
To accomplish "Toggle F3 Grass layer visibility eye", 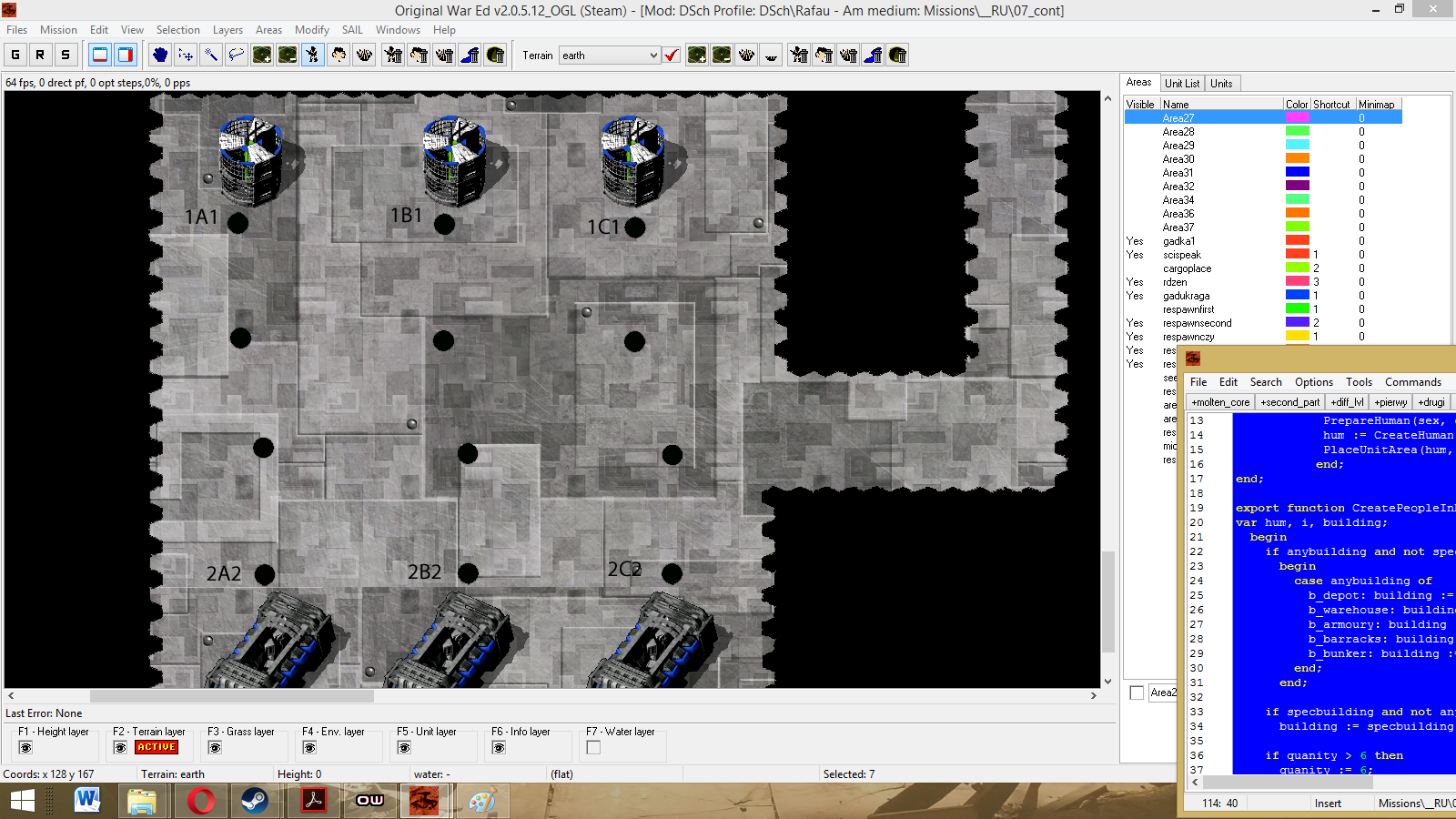I will [215, 748].
